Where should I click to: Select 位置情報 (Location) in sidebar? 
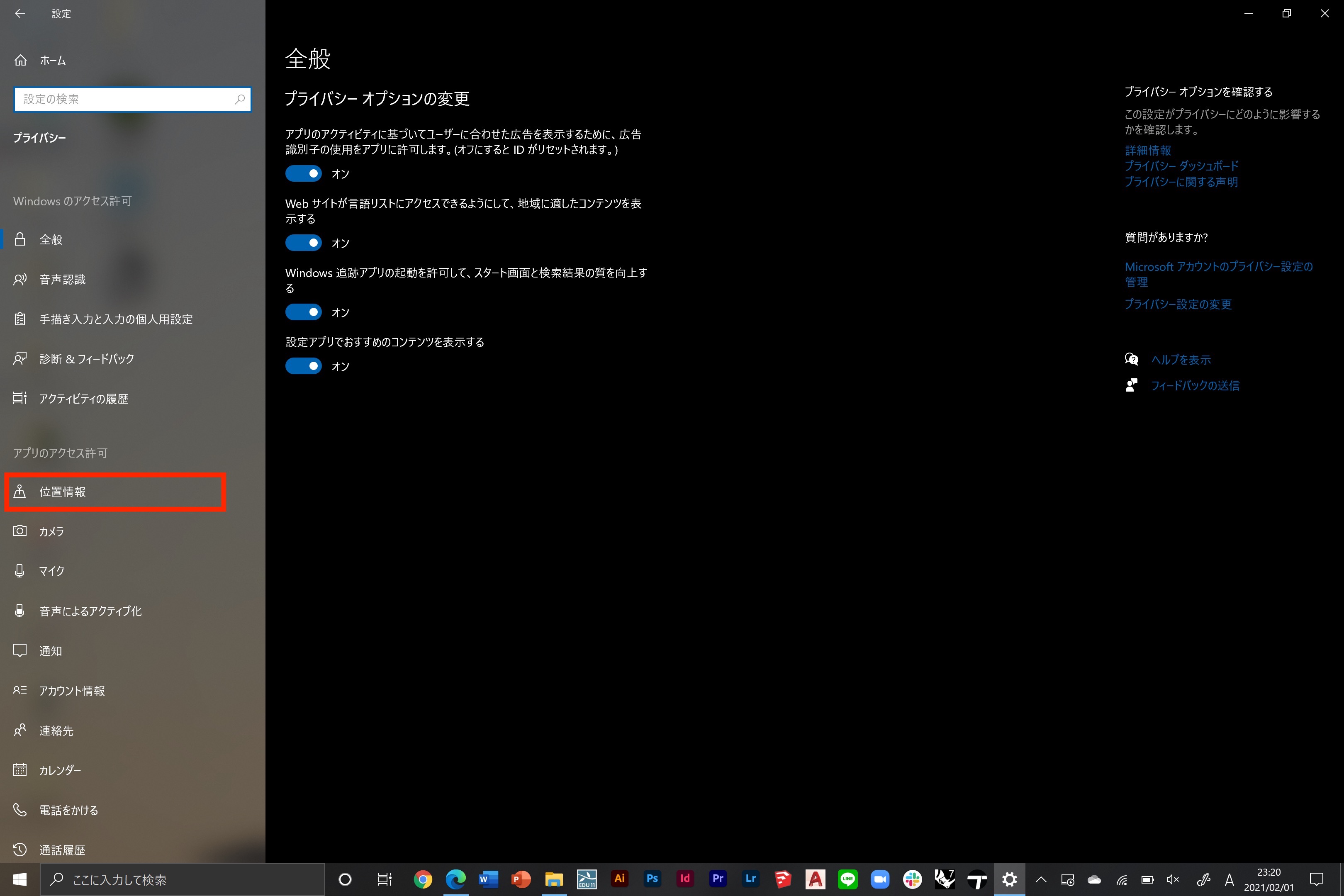63,492
